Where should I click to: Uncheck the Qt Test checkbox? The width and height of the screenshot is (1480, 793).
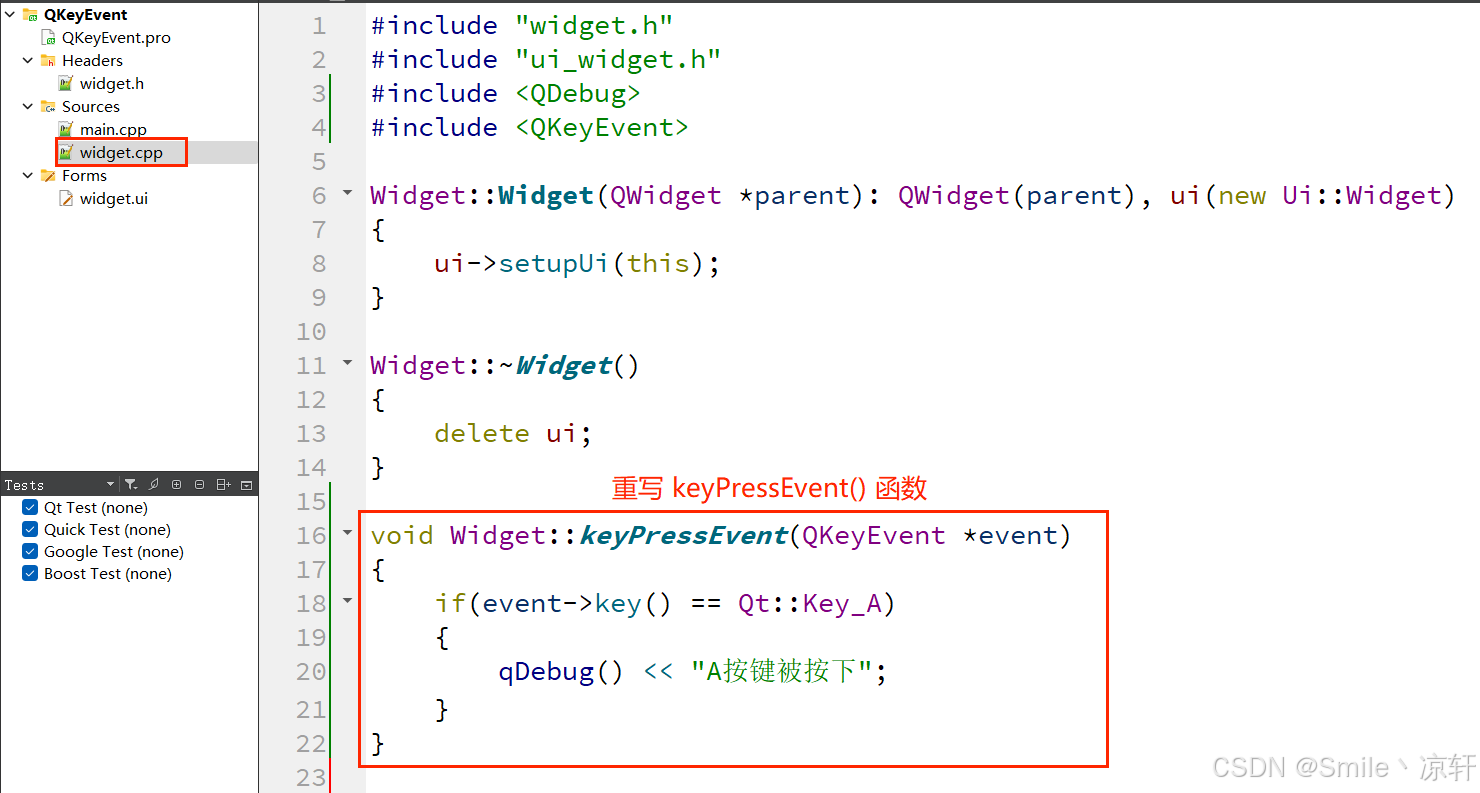[x=29, y=508]
